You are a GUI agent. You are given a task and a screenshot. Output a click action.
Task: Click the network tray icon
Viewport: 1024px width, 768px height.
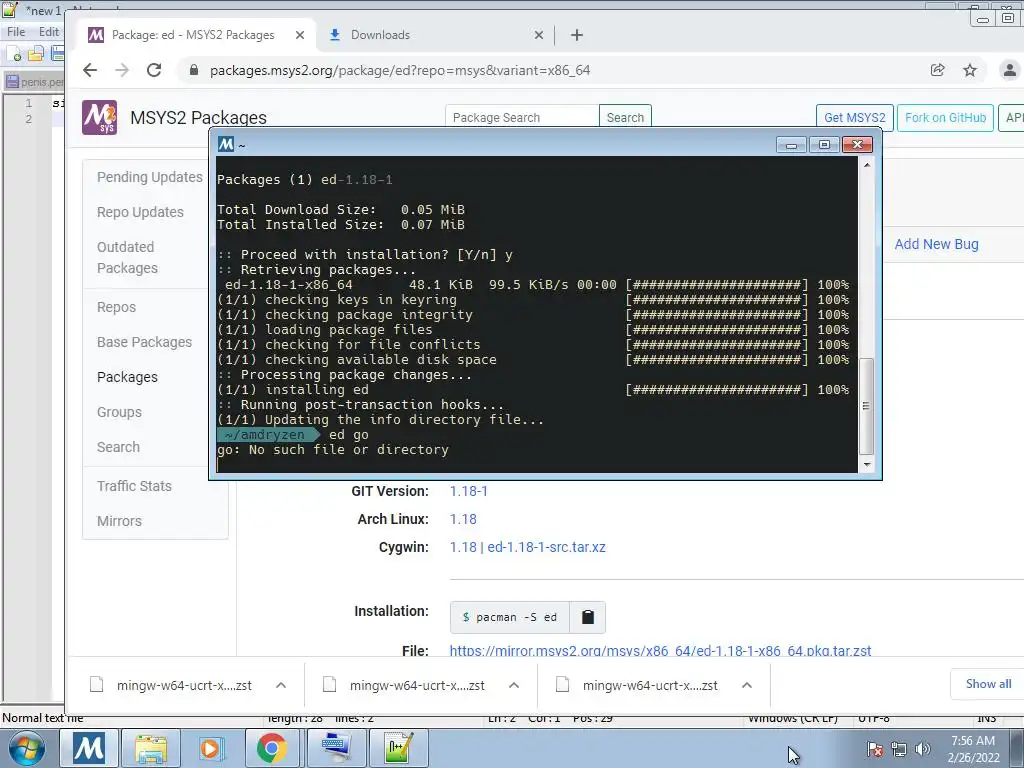tap(899, 749)
